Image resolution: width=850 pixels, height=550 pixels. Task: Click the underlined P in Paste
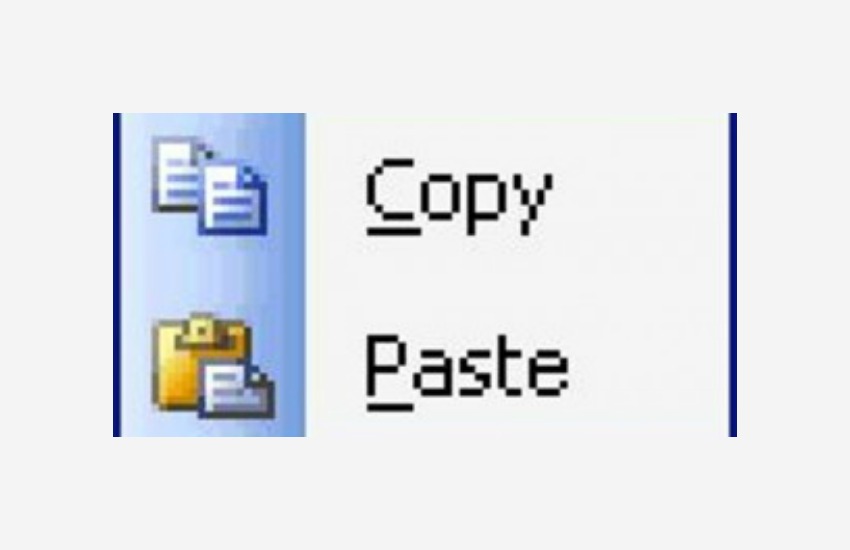(x=389, y=371)
